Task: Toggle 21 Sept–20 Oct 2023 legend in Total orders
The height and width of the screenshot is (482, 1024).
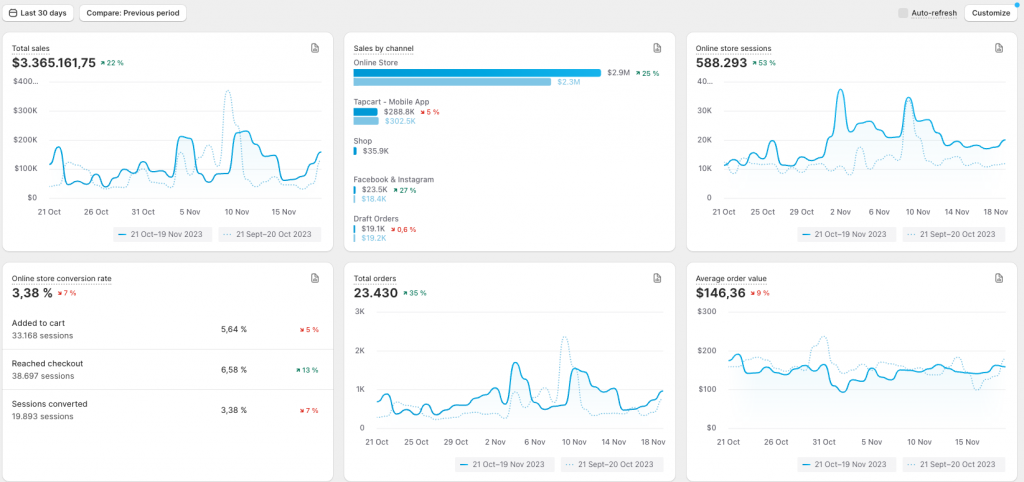Action: pos(614,464)
